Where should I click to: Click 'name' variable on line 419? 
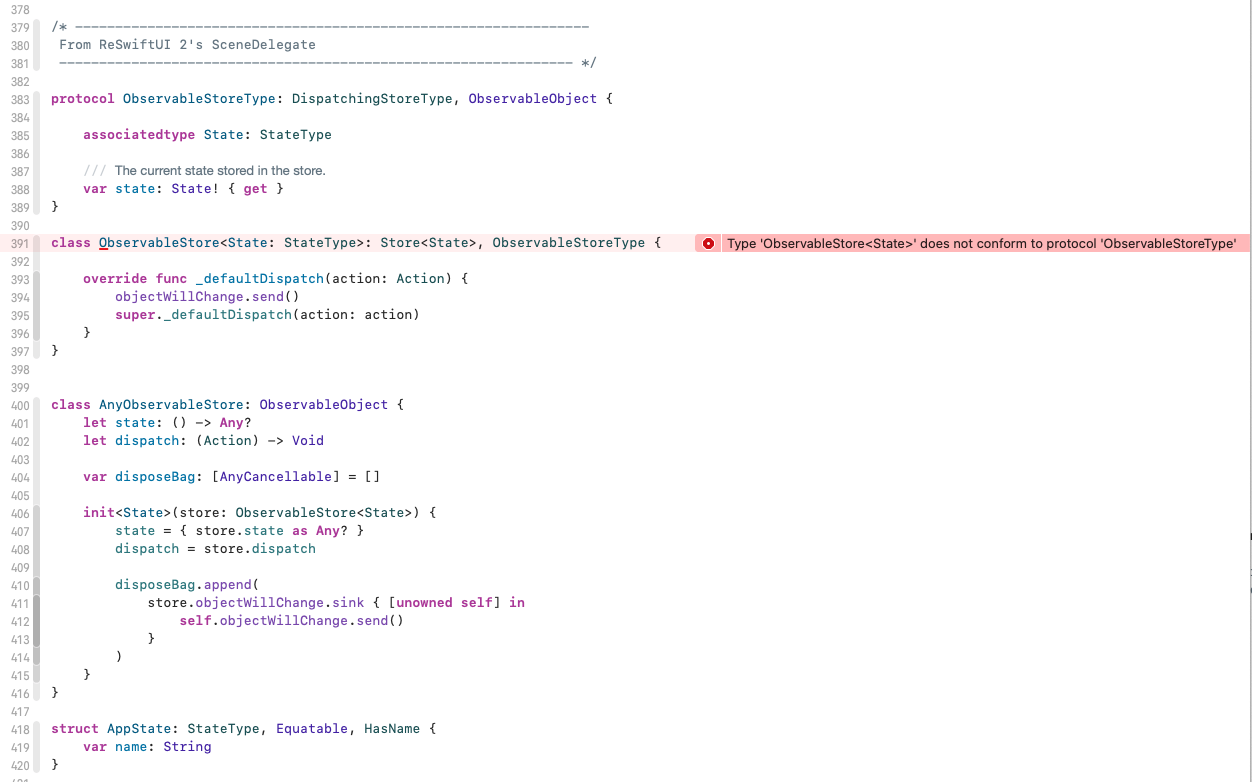pyautogui.click(x=131, y=747)
